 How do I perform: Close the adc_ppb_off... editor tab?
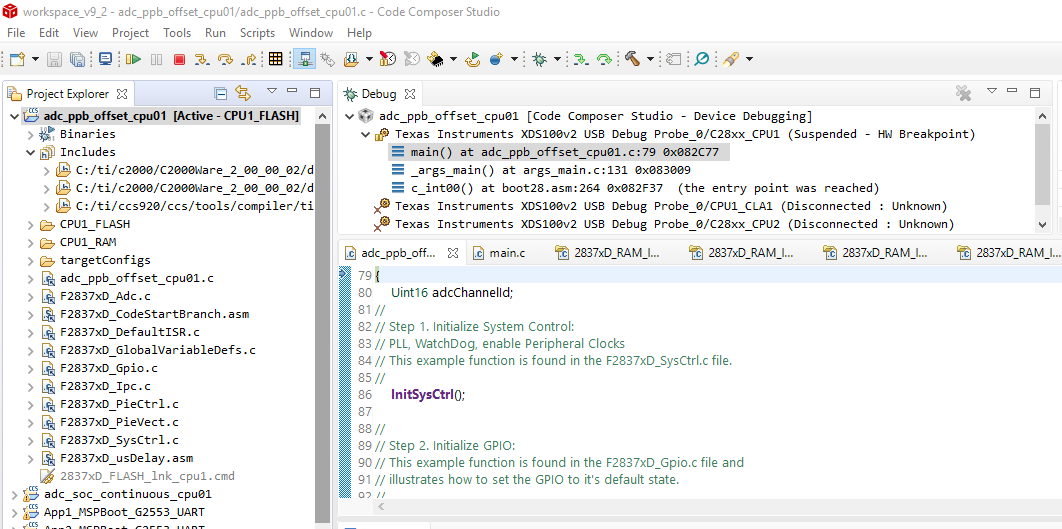453,253
